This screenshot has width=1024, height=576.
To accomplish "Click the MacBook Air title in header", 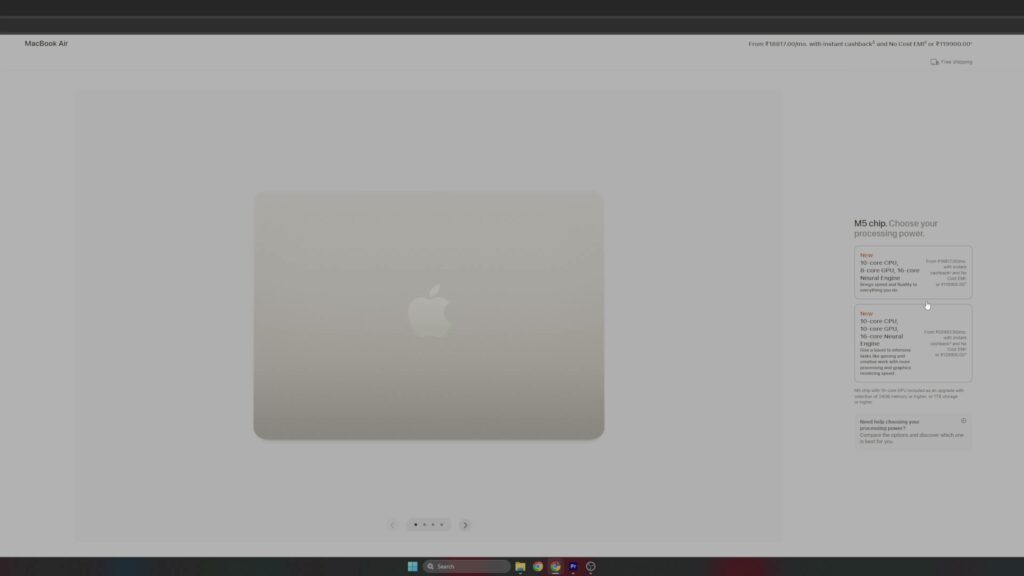I will pos(46,44).
